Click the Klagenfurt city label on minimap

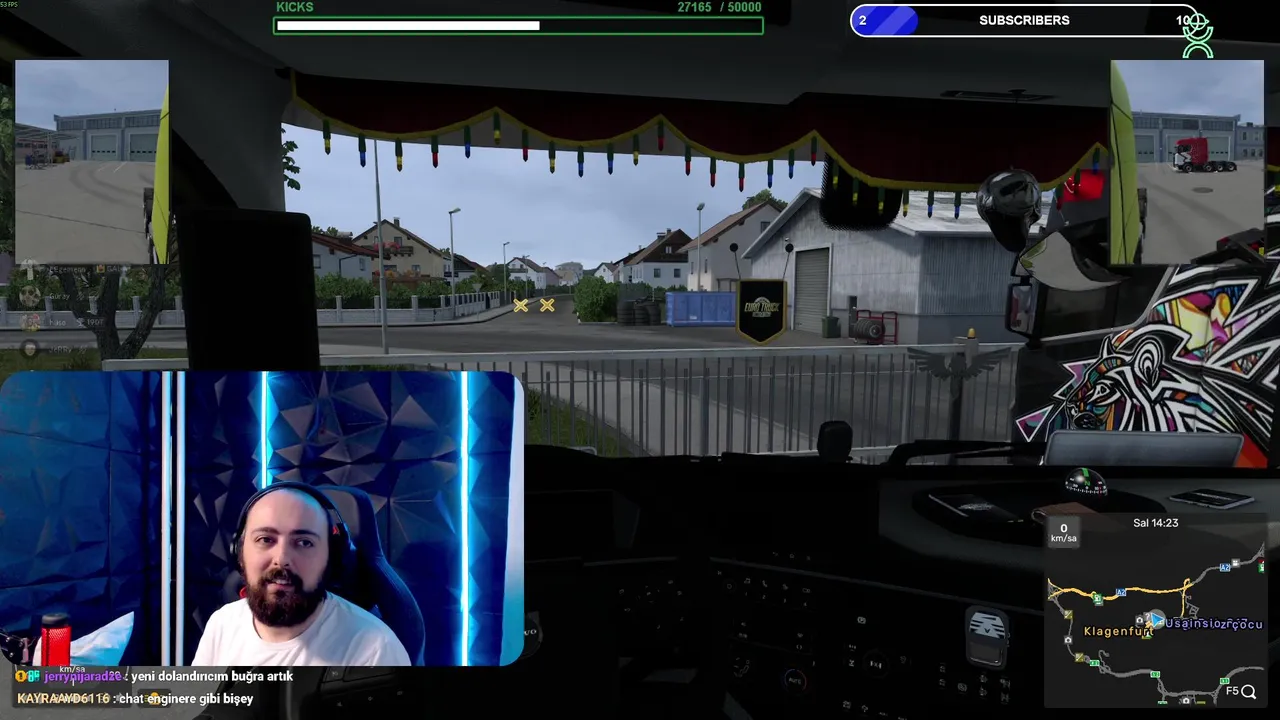[1119, 631]
